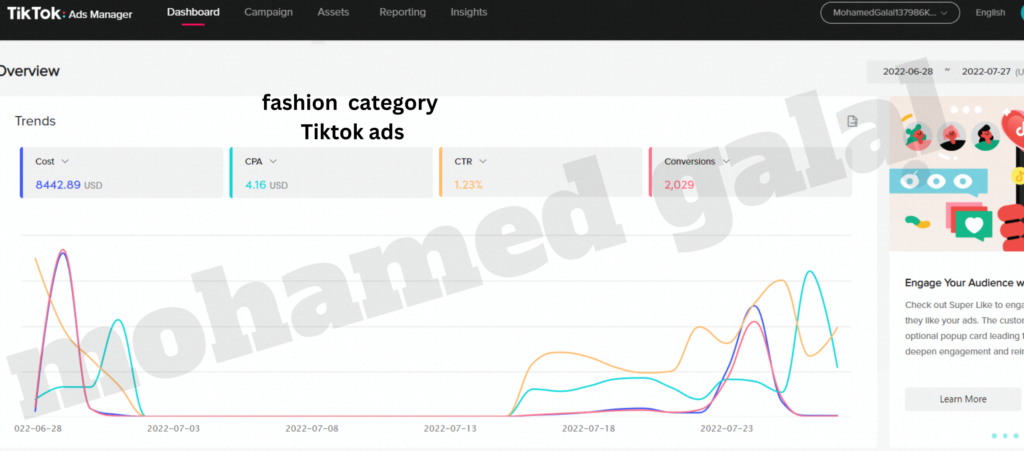This screenshot has height=451, width=1024.
Task: Open the Conversions metric dropdown
Action: [725, 161]
